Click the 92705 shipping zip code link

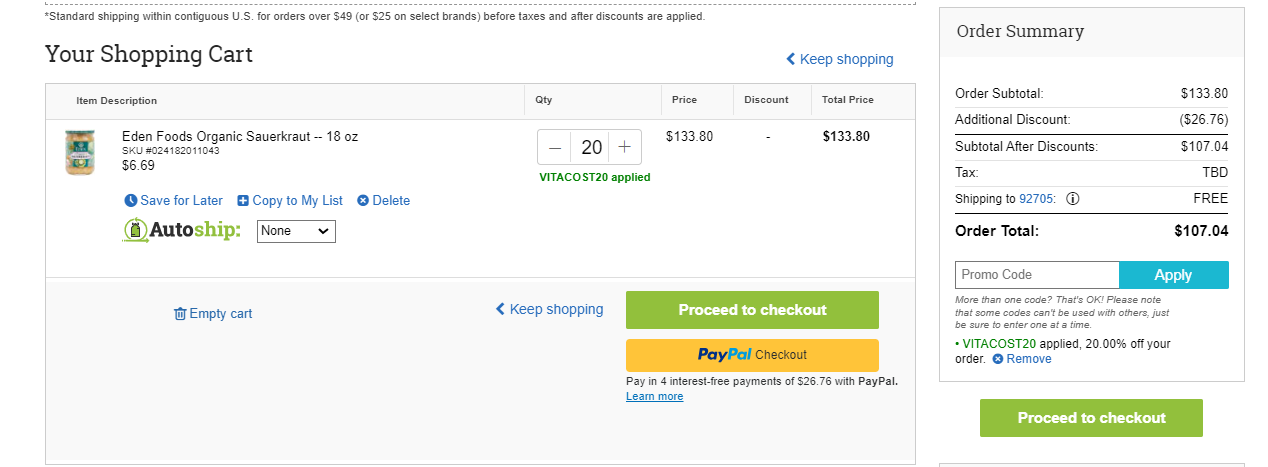pos(1035,199)
